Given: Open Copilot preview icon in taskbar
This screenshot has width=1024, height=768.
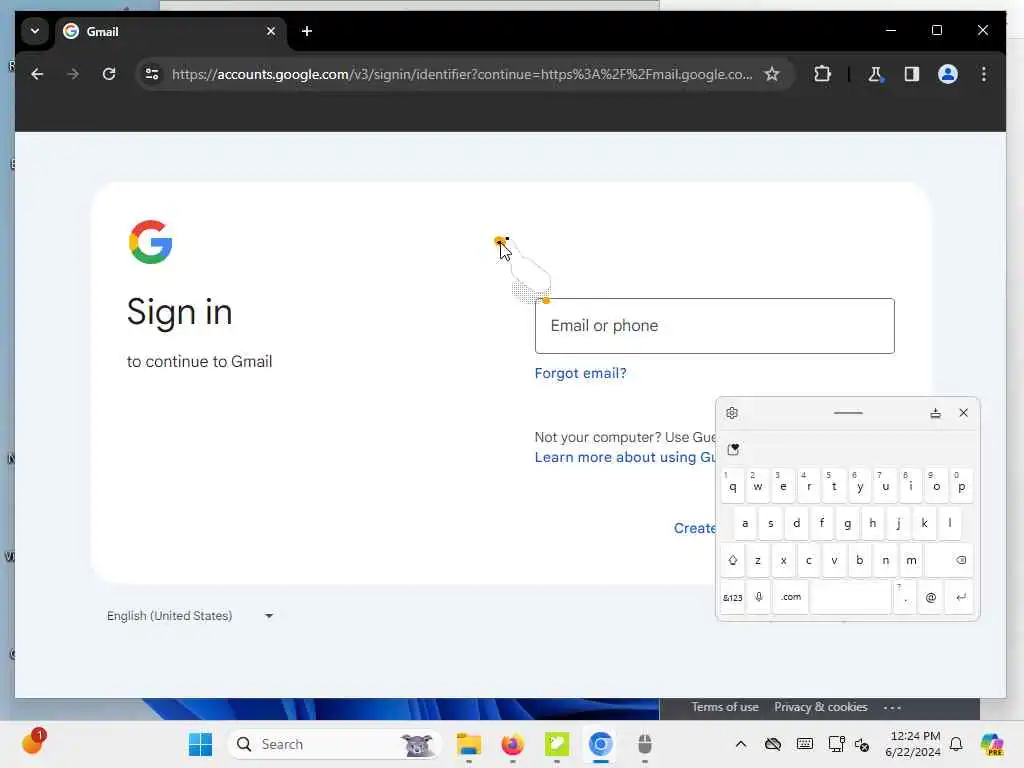Looking at the screenshot, I should tap(991, 744).
